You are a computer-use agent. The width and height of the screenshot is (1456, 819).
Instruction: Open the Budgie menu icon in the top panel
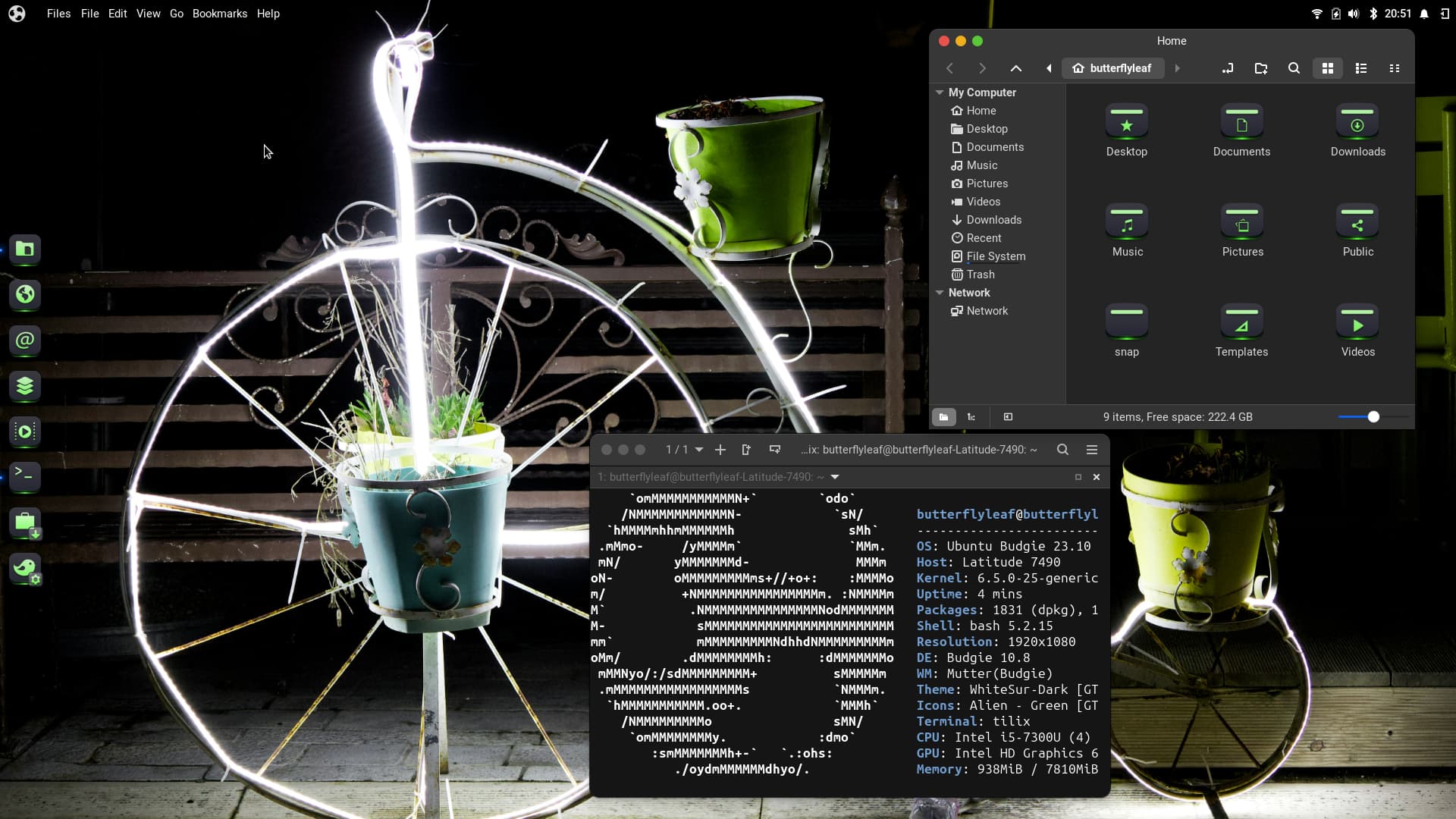tap(17, 14)
